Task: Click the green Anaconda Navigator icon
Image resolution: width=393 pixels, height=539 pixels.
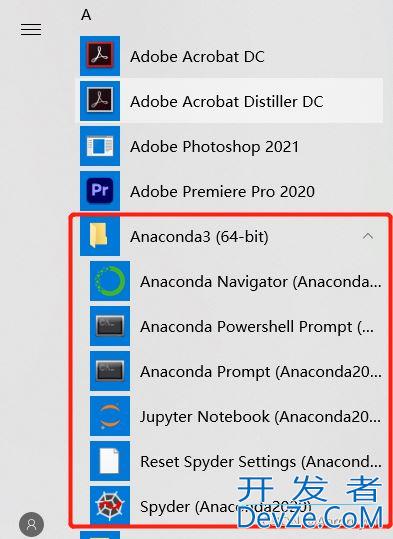Action: coord(110,281)
